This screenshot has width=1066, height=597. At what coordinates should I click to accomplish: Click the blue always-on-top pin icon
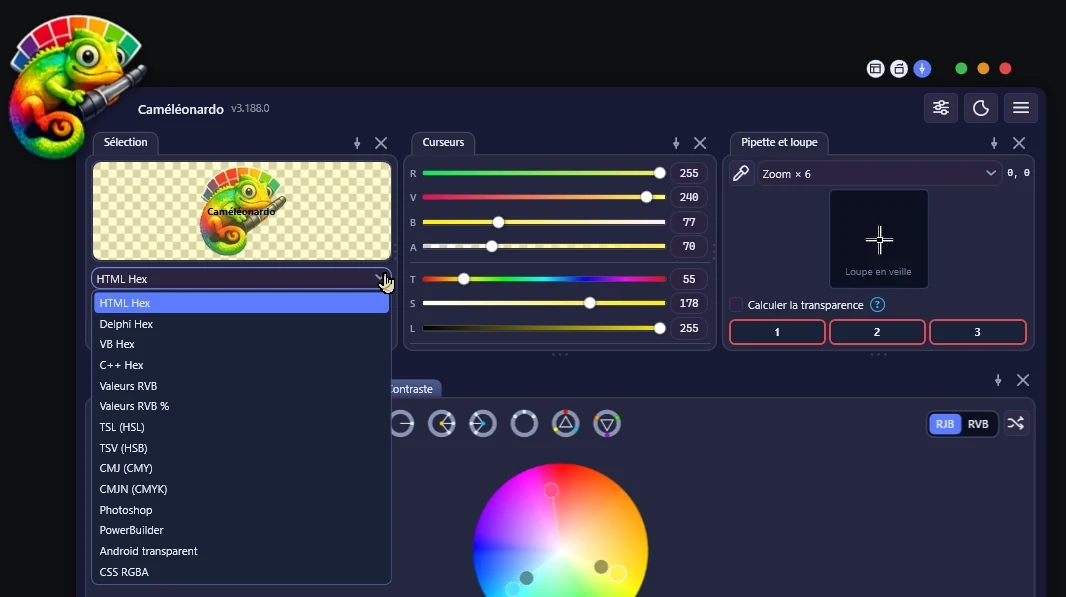(x=923, y=69)
